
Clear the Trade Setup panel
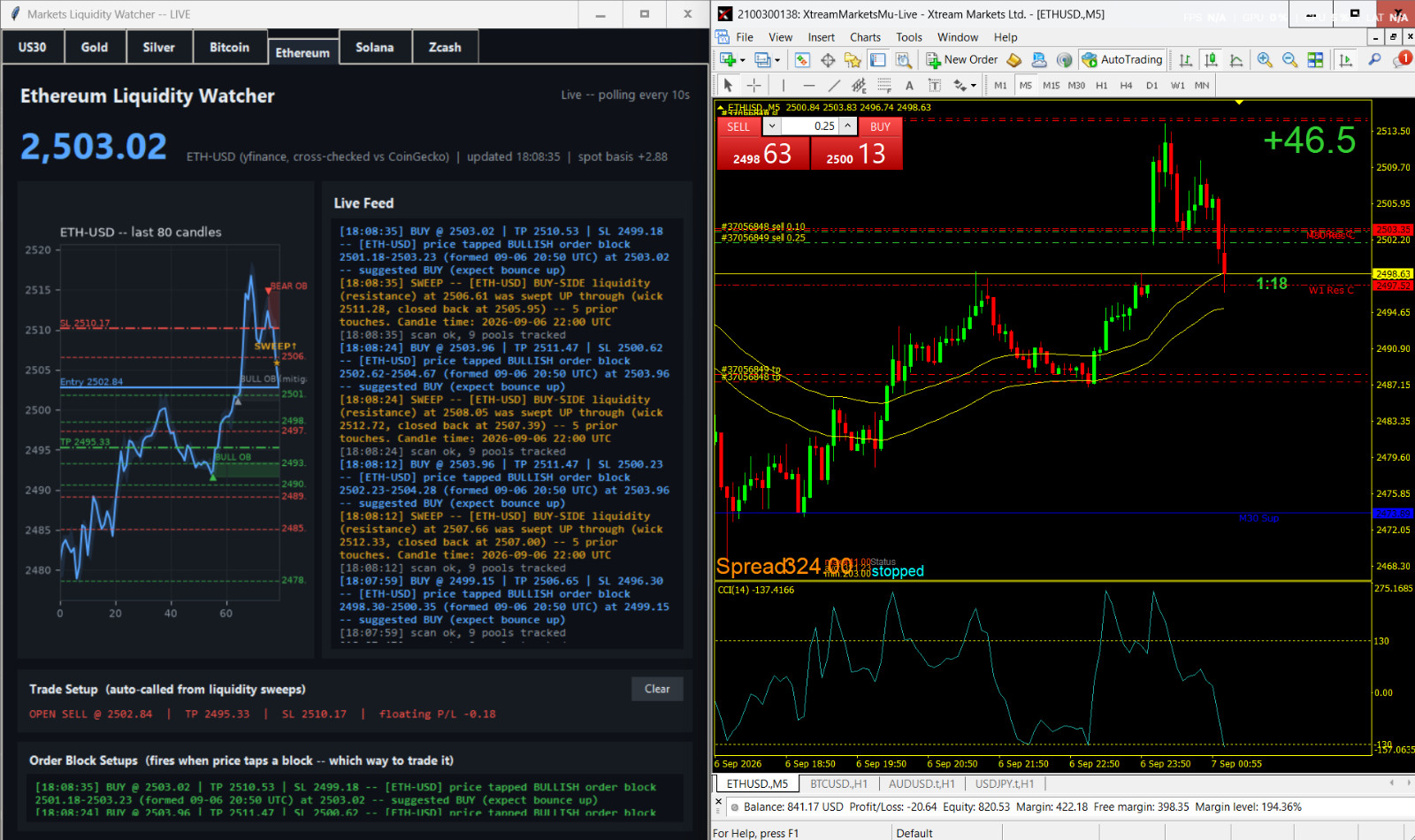click(x=657, y=689)
